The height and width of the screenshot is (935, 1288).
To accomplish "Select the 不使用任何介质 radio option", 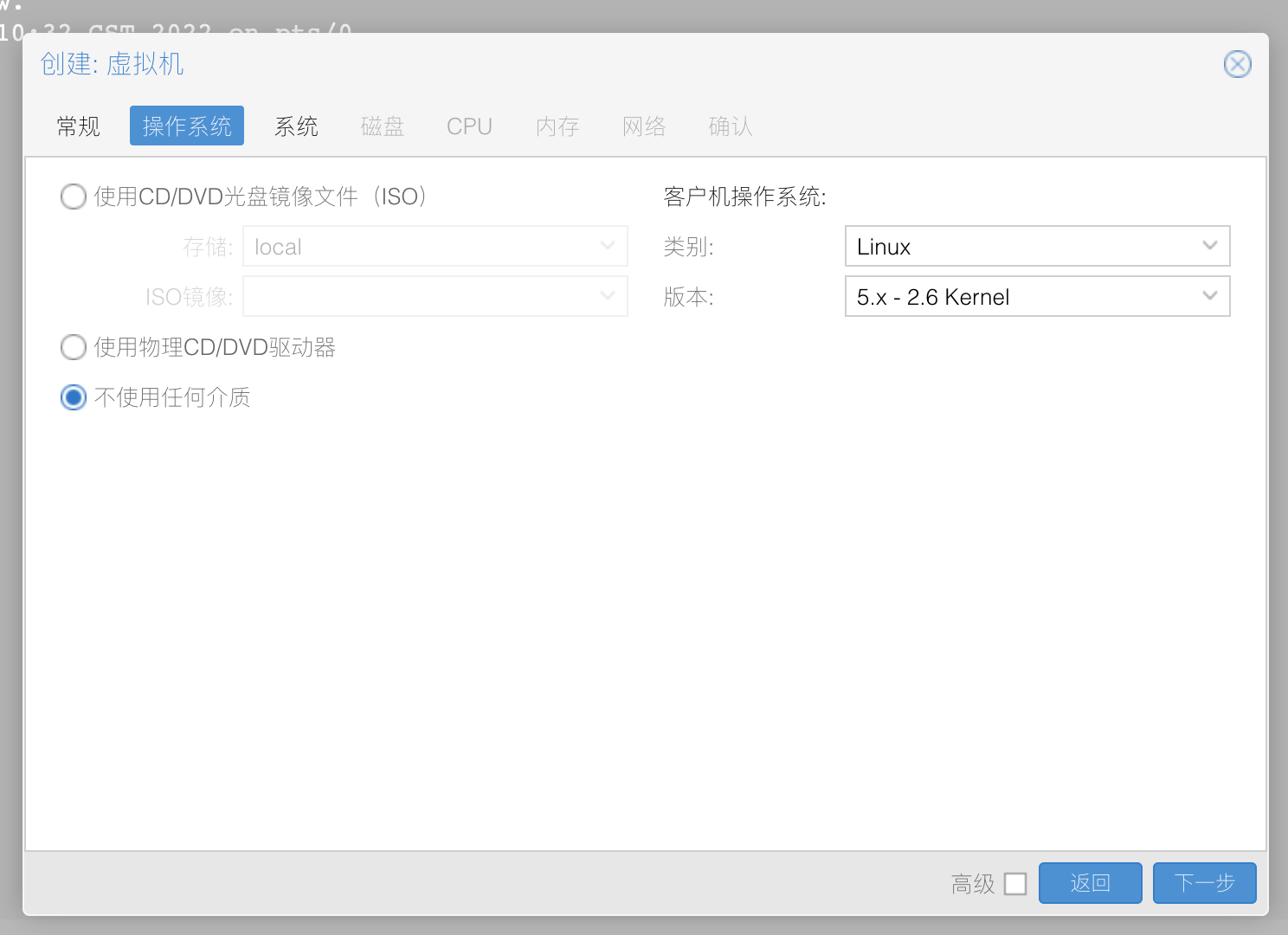I will click(x=74, y=397).
